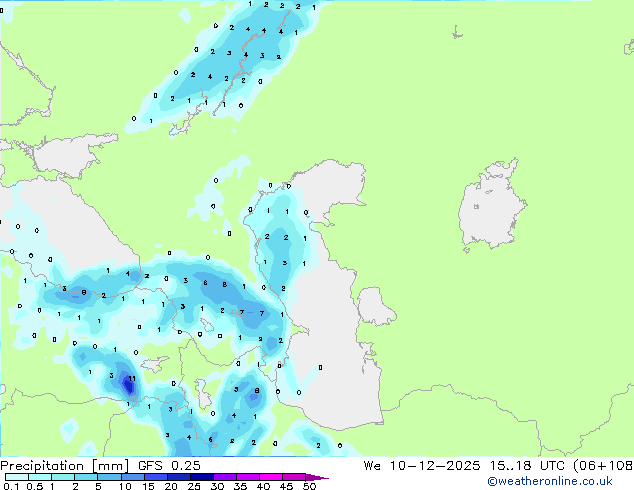Click the 25–30 mm navy legend swatch

(x=202, y=477)
